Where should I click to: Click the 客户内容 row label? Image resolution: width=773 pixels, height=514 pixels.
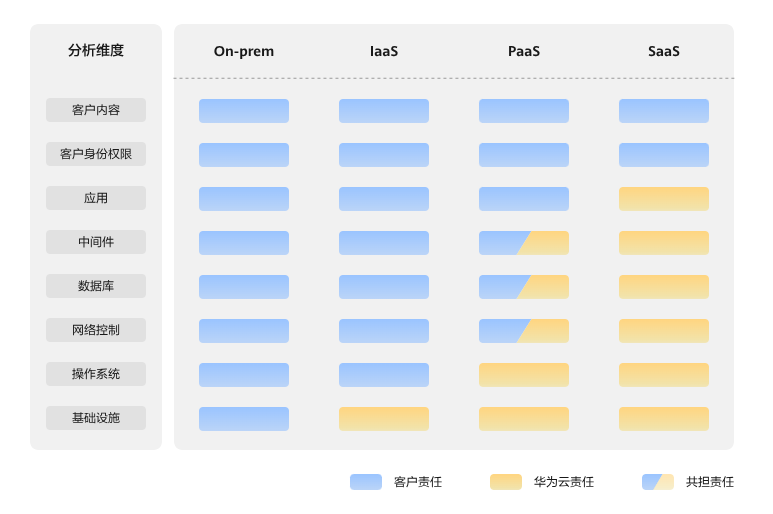pos(96,110)
